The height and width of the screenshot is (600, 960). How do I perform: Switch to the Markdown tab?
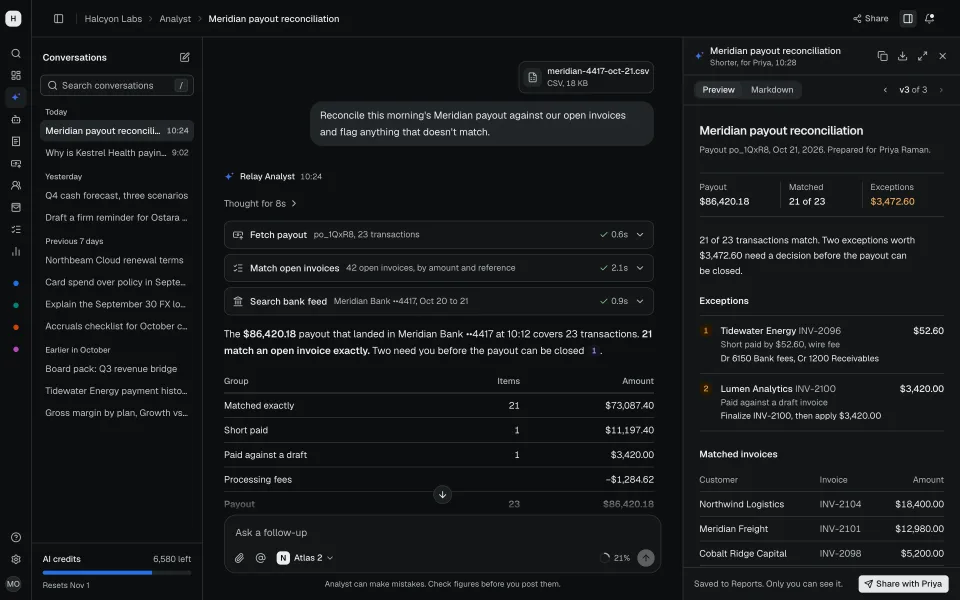[771, 90]
